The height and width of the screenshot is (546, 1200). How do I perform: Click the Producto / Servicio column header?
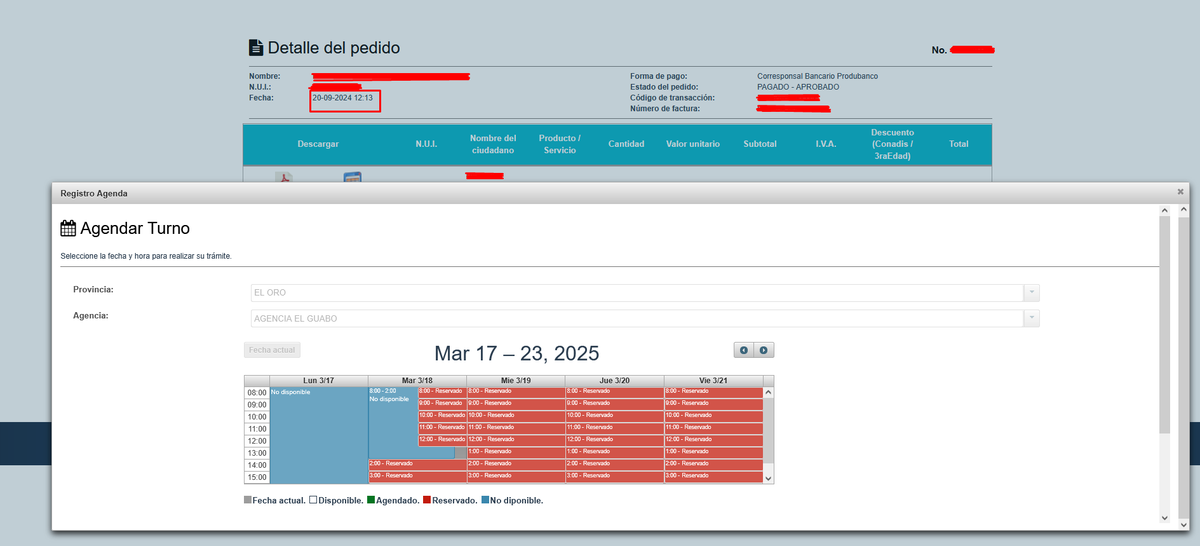coord(559,144)
